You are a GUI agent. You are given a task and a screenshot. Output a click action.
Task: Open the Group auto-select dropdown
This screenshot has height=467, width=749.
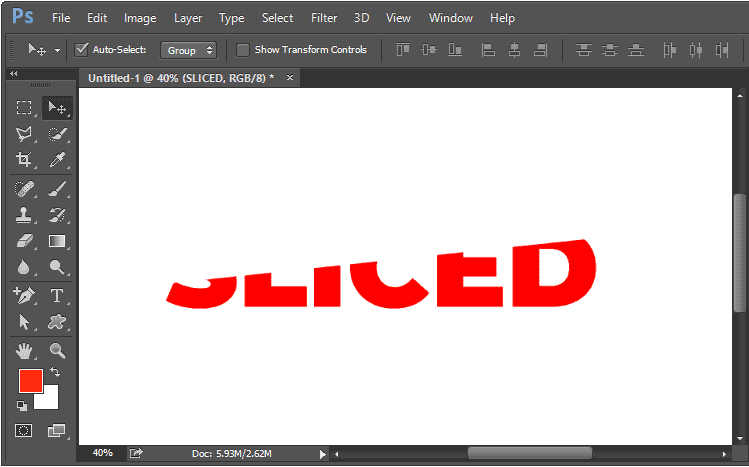click(x=188, y=50)
